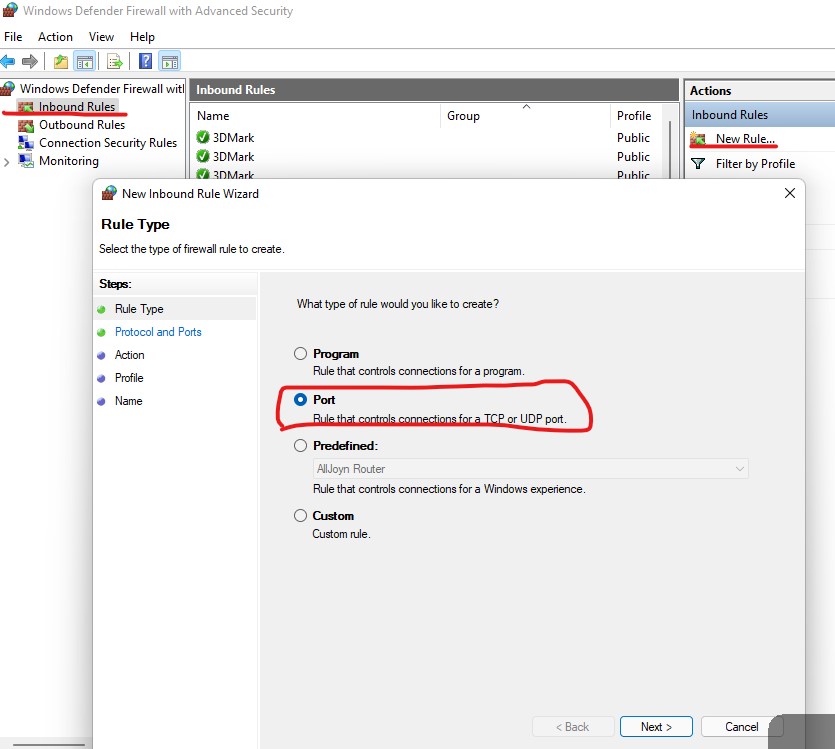Click the green check icon of first 3DMark
The width and height of the screenshot is (835, 749).
203,137
